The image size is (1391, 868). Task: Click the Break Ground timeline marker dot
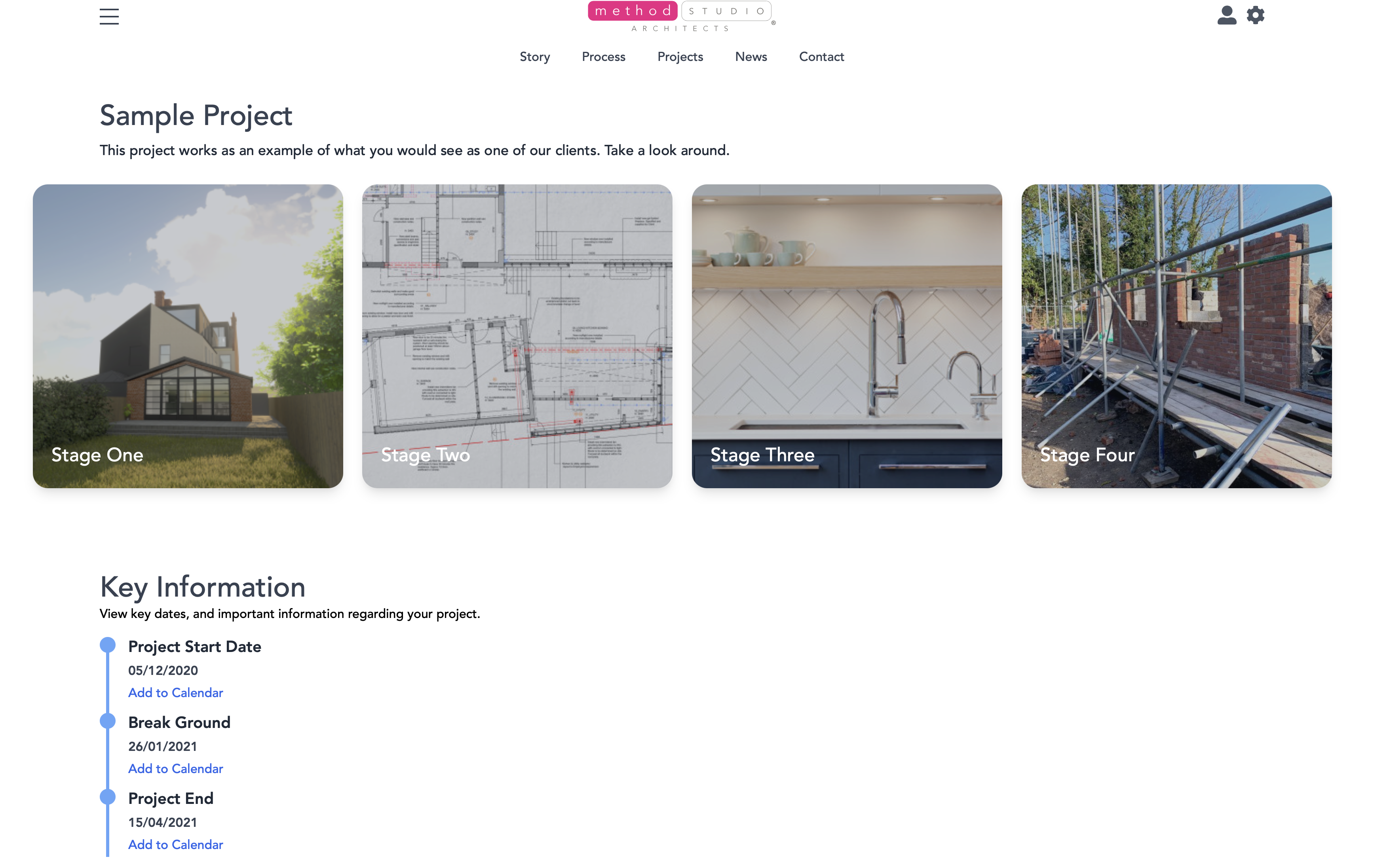pyautogui.click(x=107, y=721)
